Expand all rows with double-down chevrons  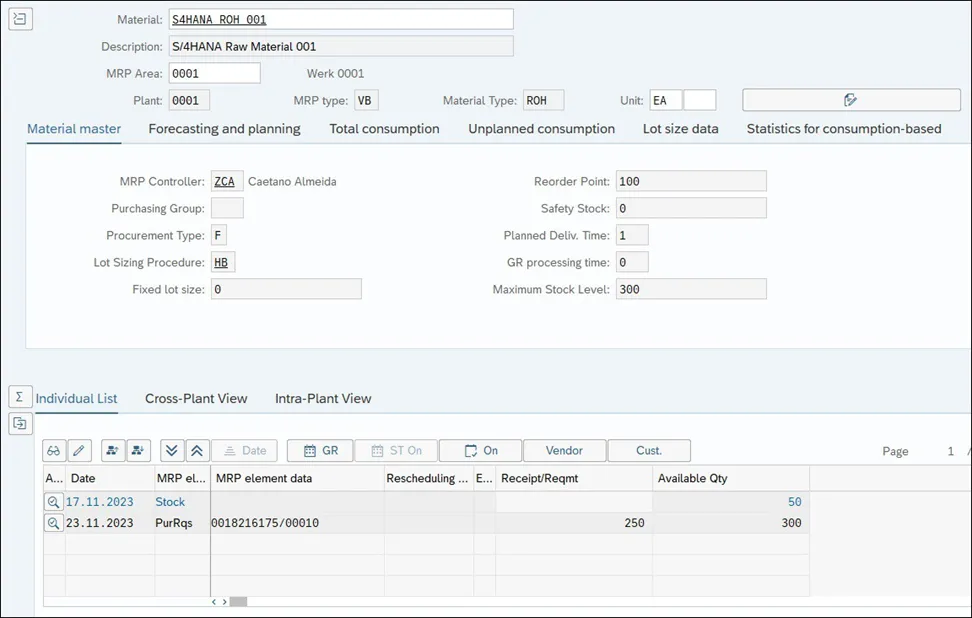tap(171, 451)
